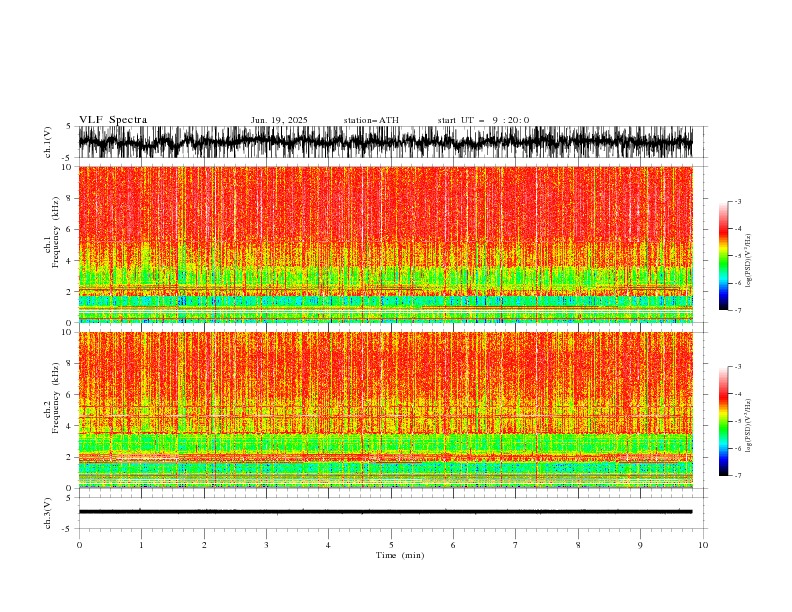Click the "-7" label on ch.2 color bar

[x=737, y=476]
